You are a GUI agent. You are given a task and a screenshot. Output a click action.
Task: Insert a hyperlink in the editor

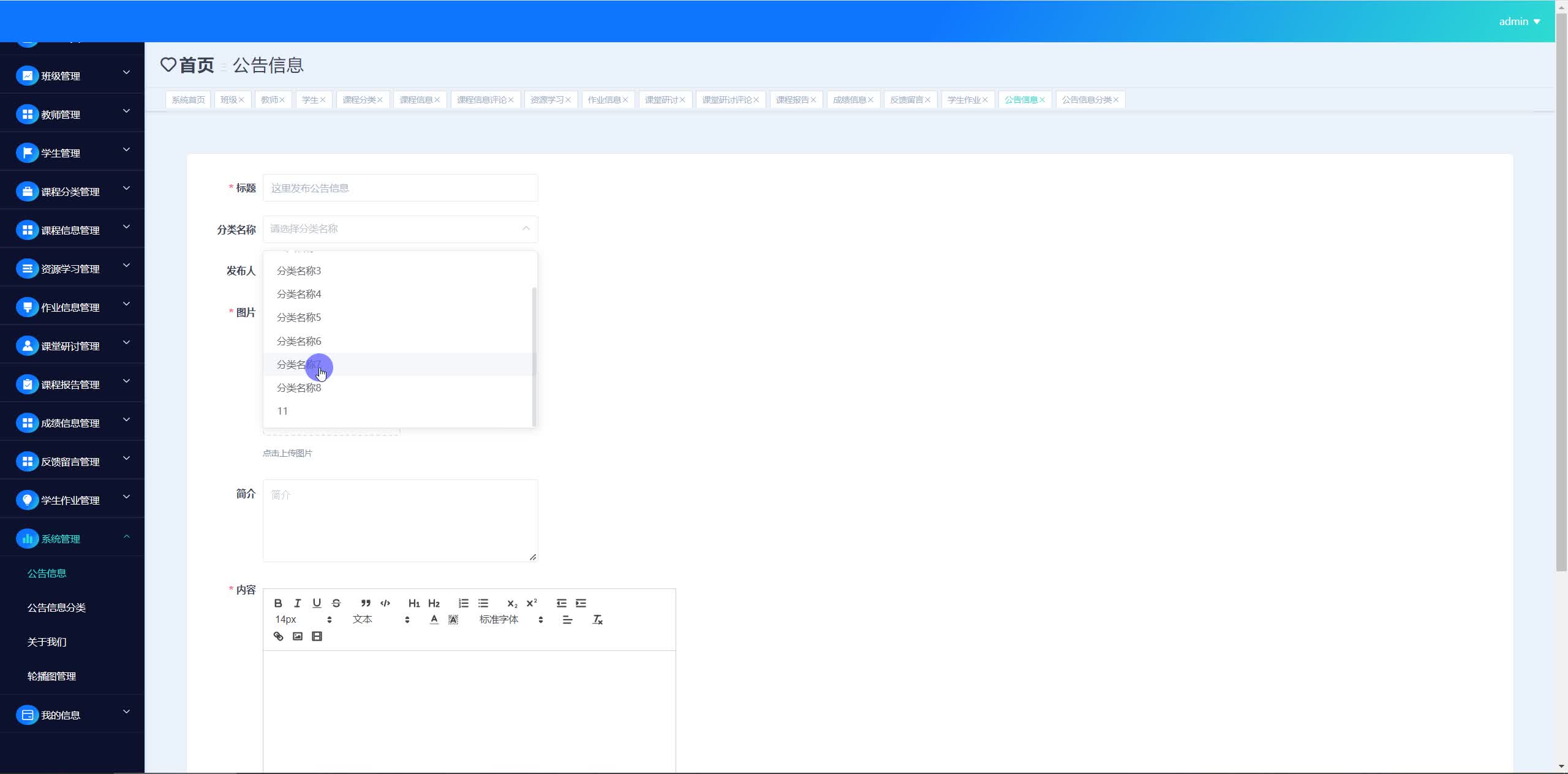278,636
